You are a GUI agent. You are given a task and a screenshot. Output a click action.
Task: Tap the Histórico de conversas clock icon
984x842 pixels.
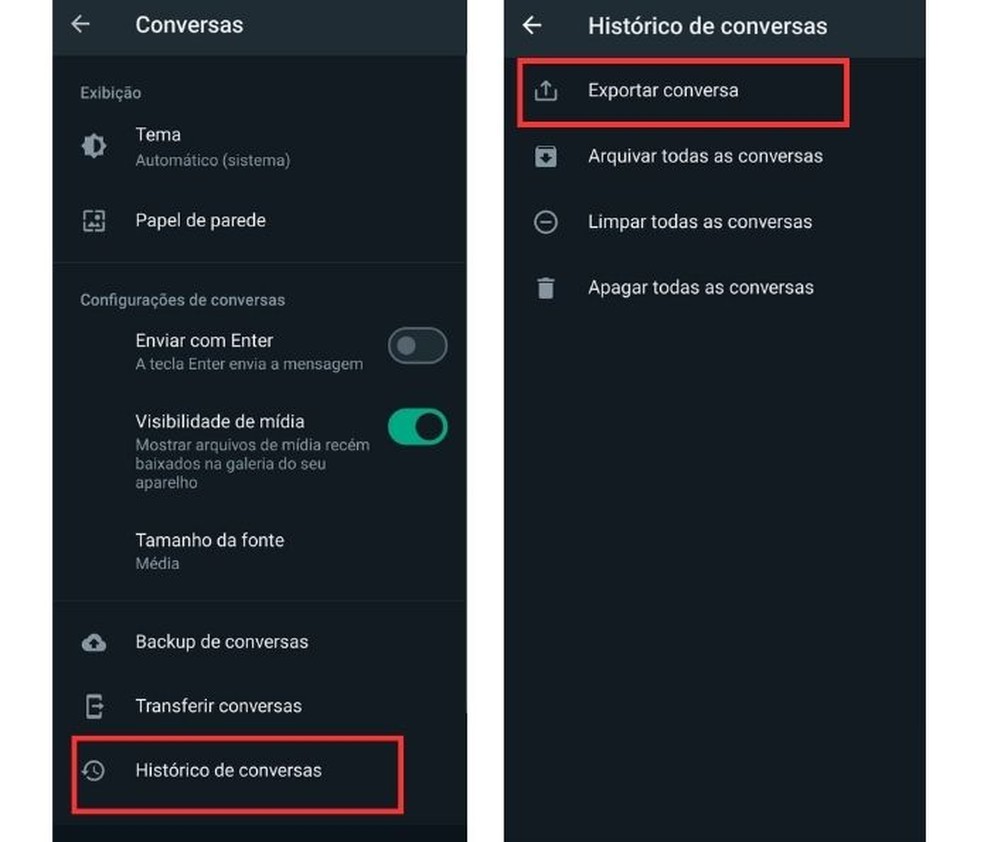[x=94, y=770]
